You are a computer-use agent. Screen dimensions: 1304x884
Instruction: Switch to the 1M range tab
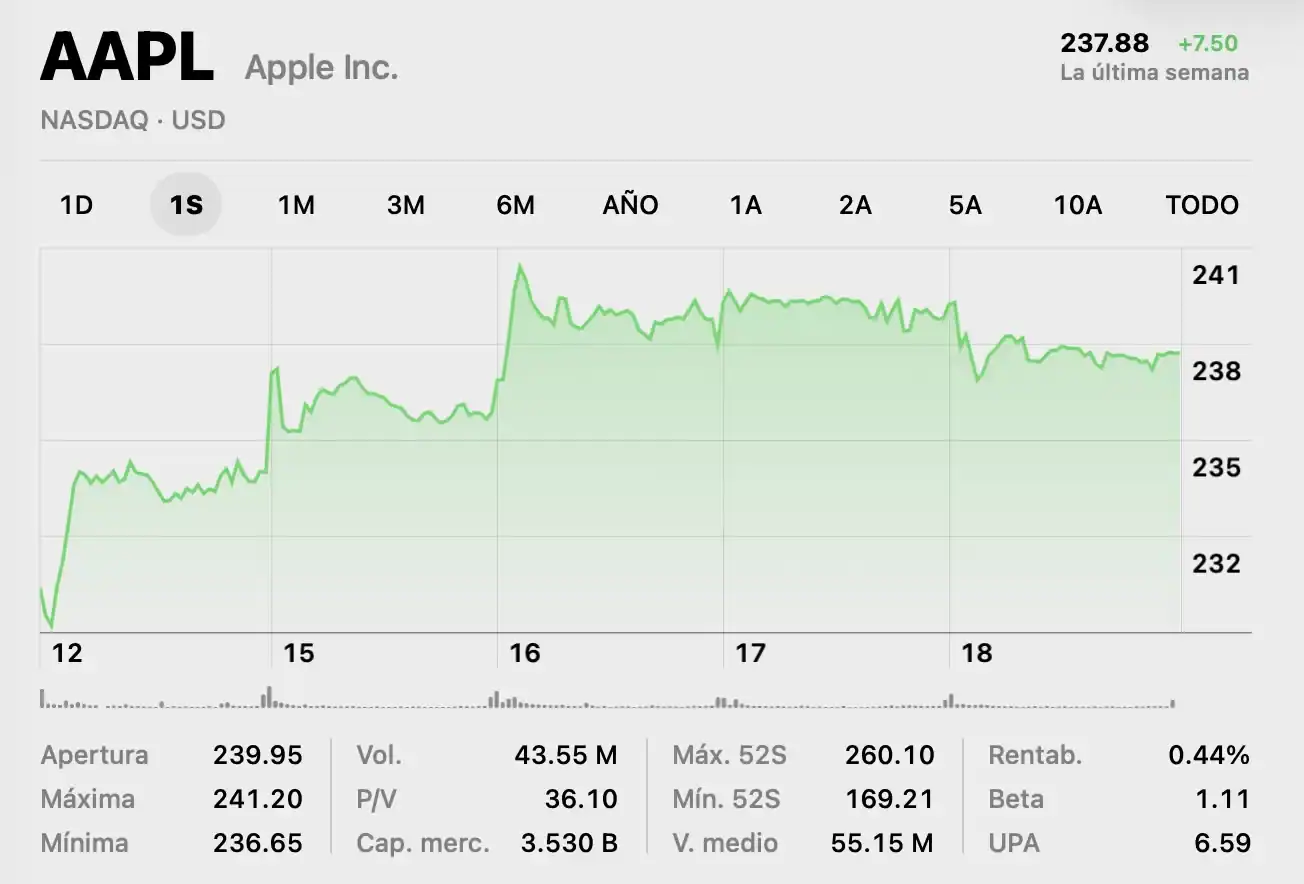tap(296, 205)
